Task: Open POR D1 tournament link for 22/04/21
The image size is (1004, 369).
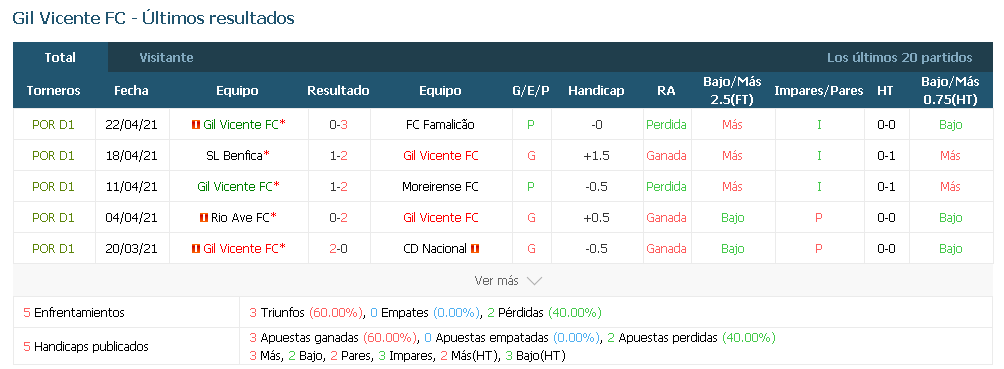Action: click(53, 125)
